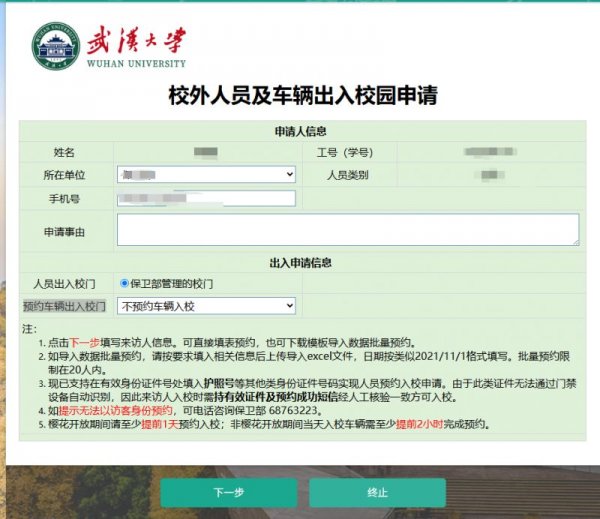600x519 pixels.
Task: Click the WUHAN UNIVERSITY English logo text
Action: point(137,64)
